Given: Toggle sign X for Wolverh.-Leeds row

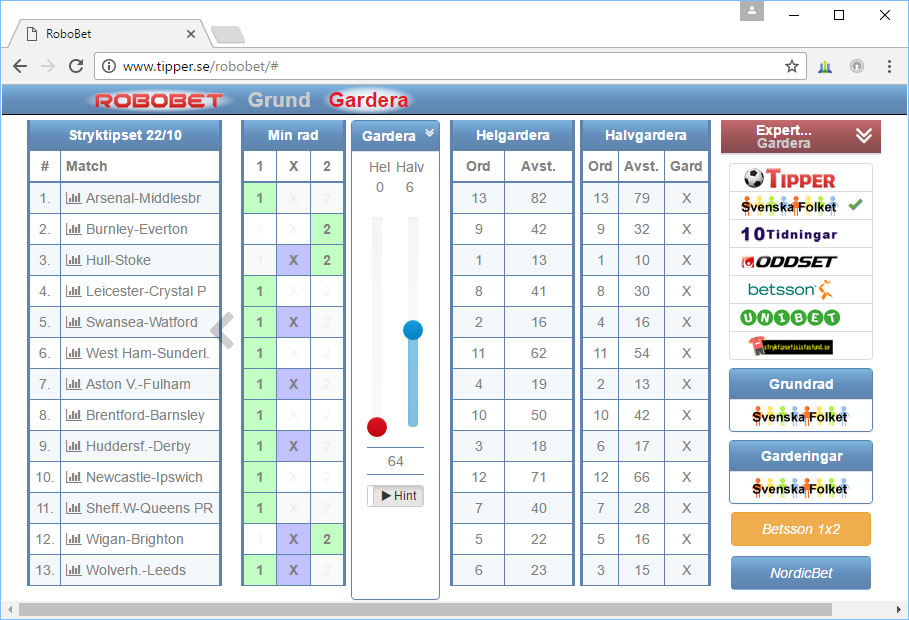Looking at the screenshot, I should point(293,571).
